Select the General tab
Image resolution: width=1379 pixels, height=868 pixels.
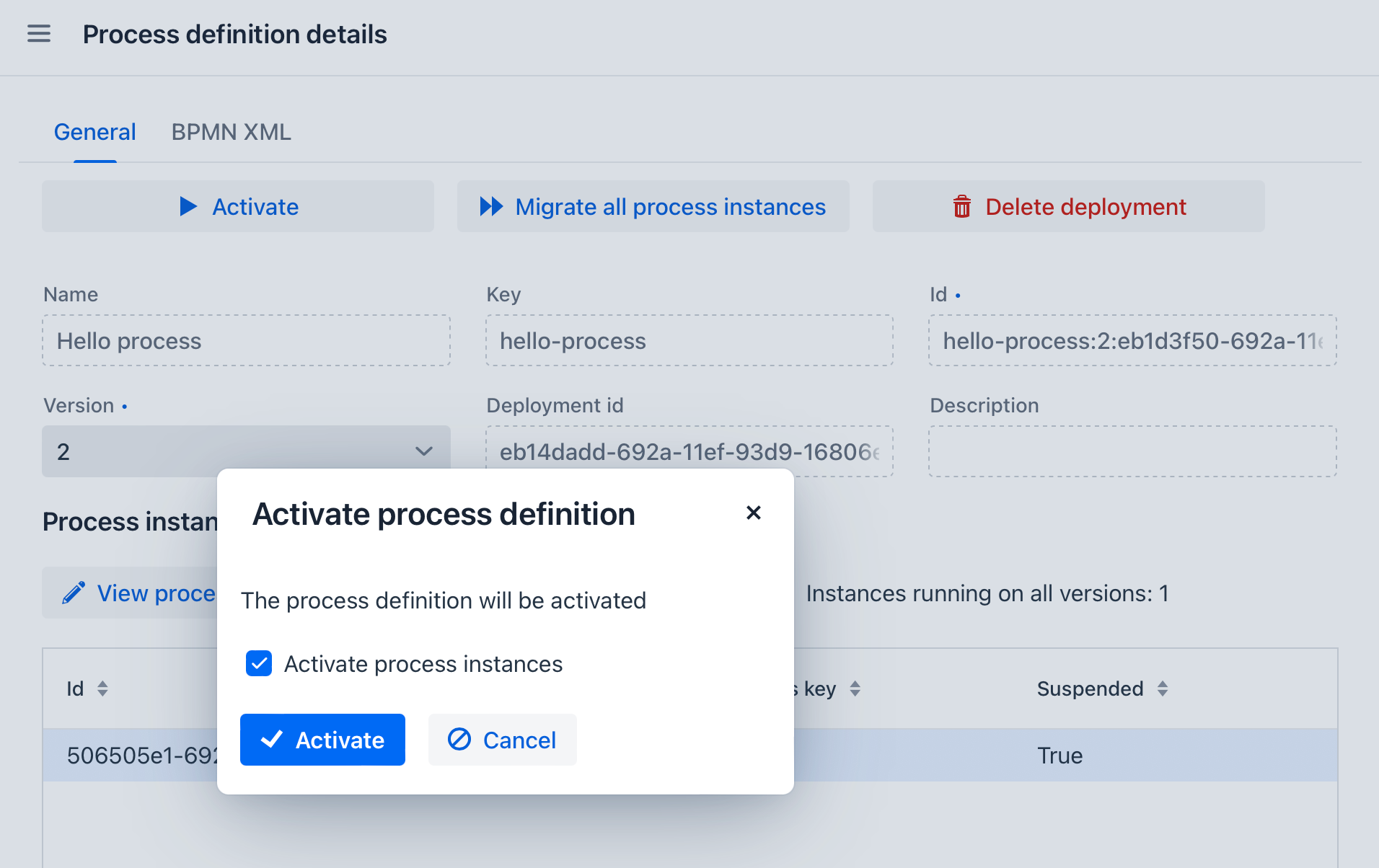point(94,131)
